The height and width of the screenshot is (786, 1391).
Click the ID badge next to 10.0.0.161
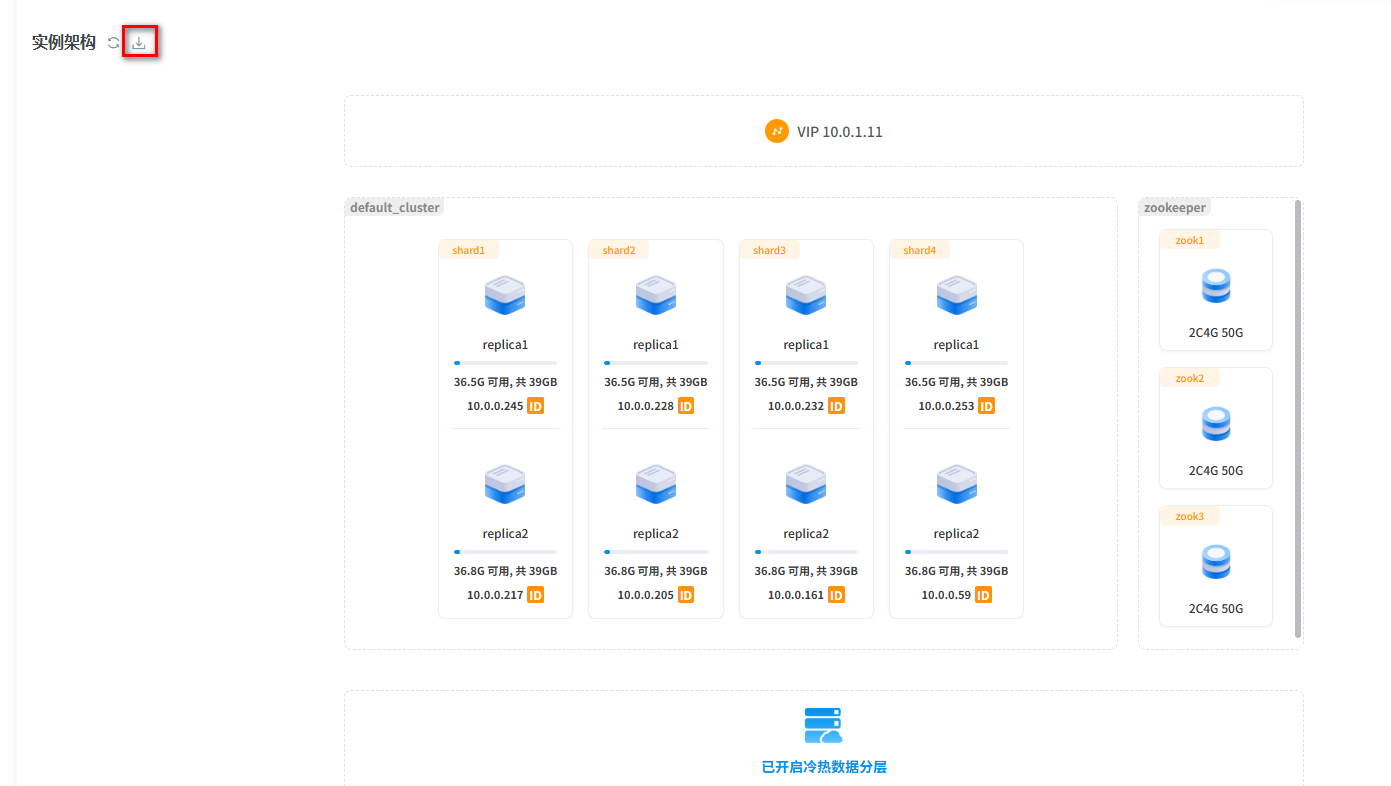836,595
